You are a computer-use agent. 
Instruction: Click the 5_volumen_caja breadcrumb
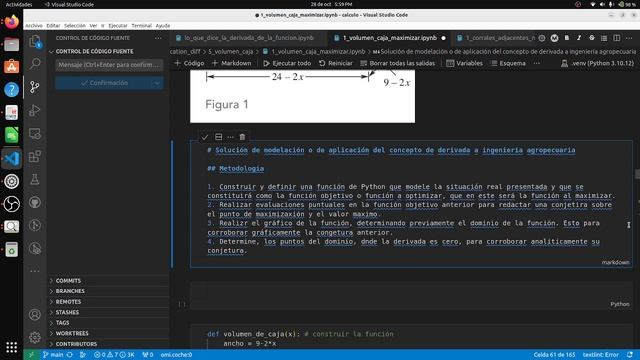[x=231, y=51]
